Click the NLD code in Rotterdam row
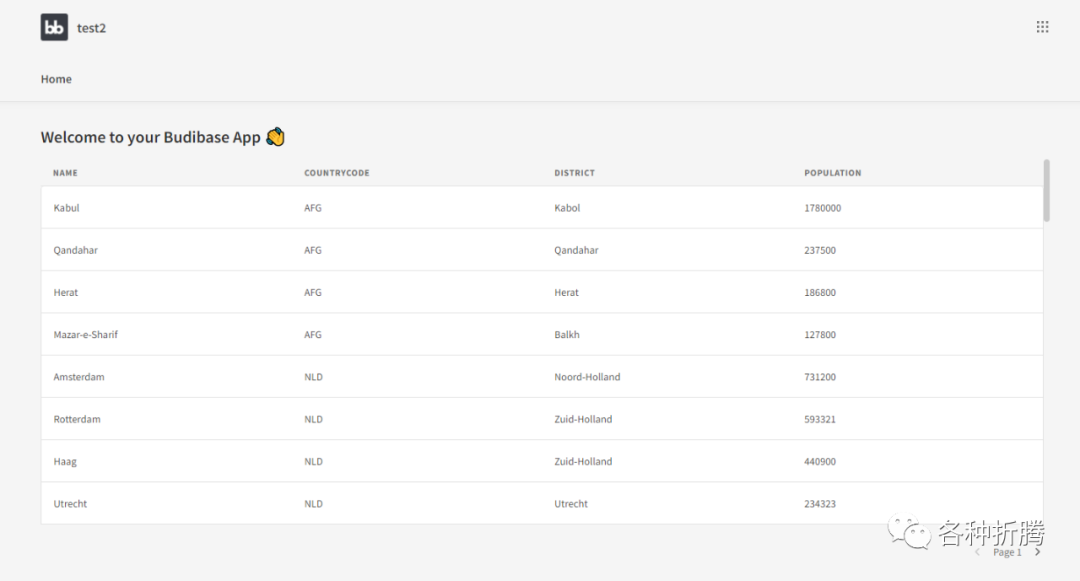 point(313,419)
